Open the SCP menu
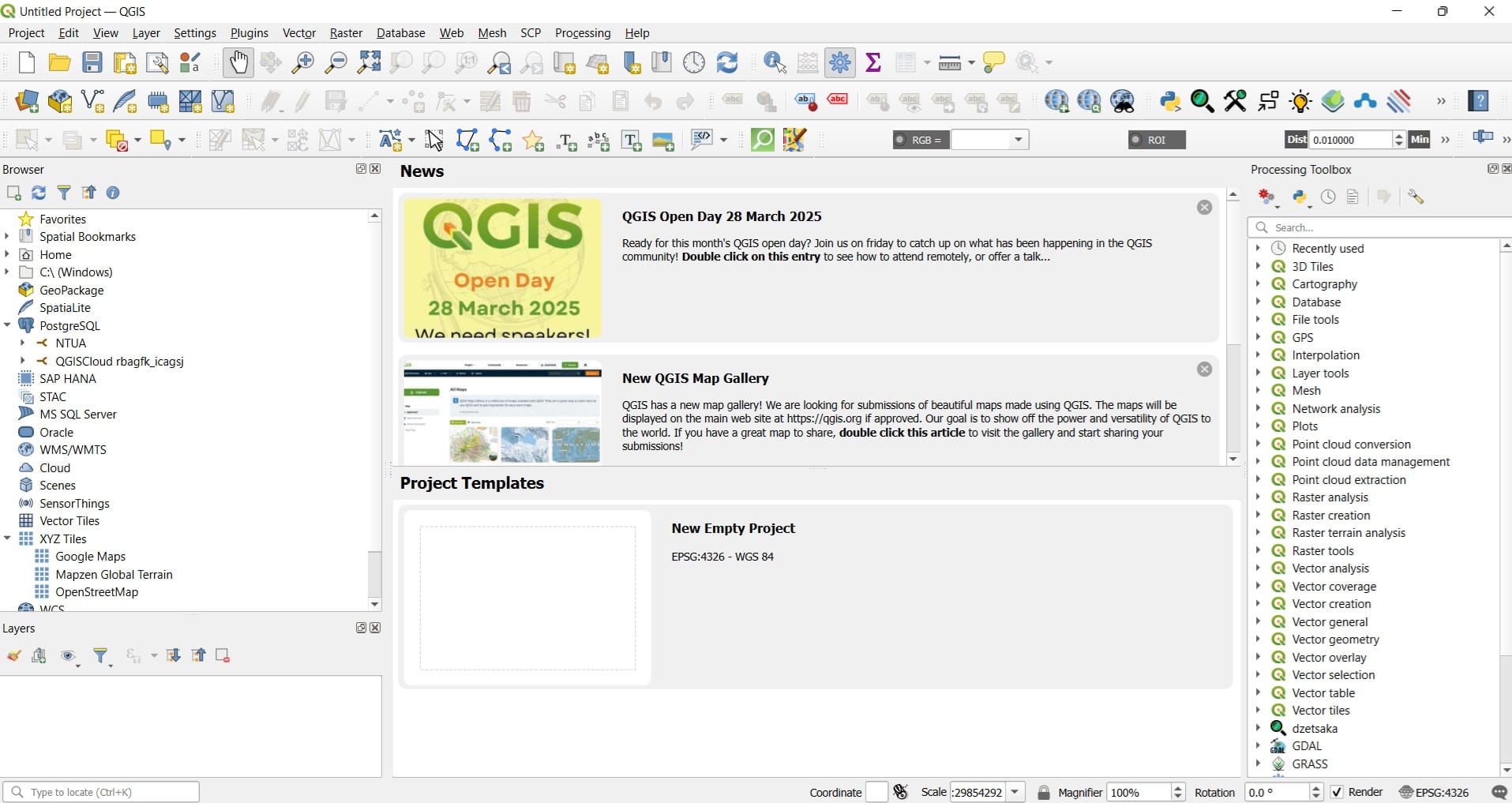The image size is (1512, 803). (531, 33)
